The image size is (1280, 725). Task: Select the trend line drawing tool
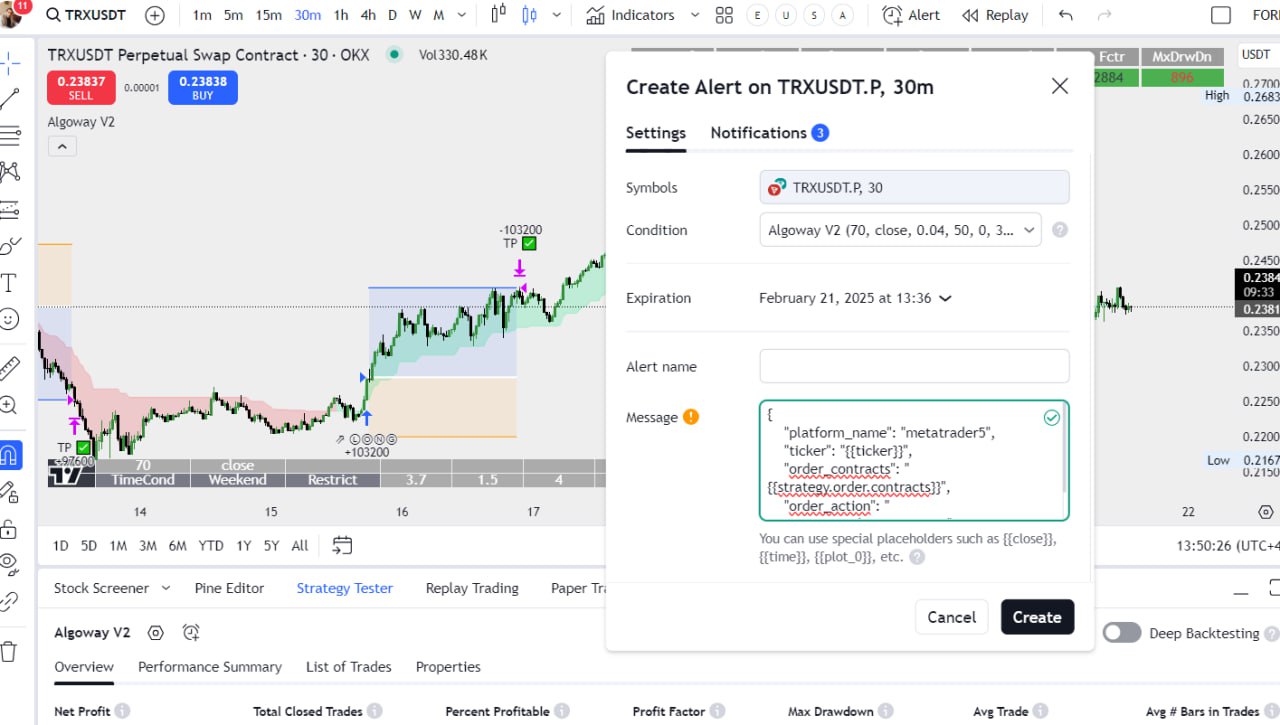[10, 98]
